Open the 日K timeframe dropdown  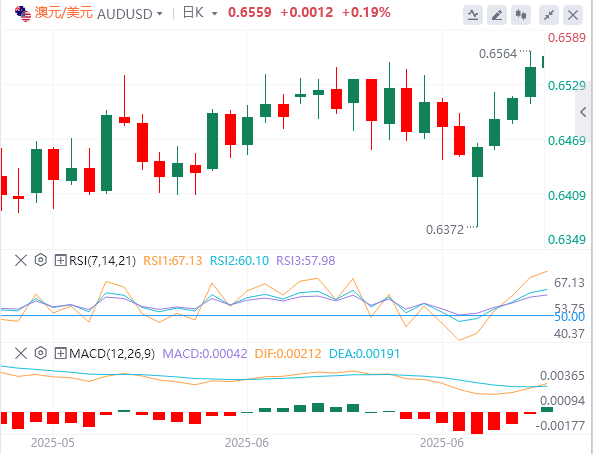point(200,13)
